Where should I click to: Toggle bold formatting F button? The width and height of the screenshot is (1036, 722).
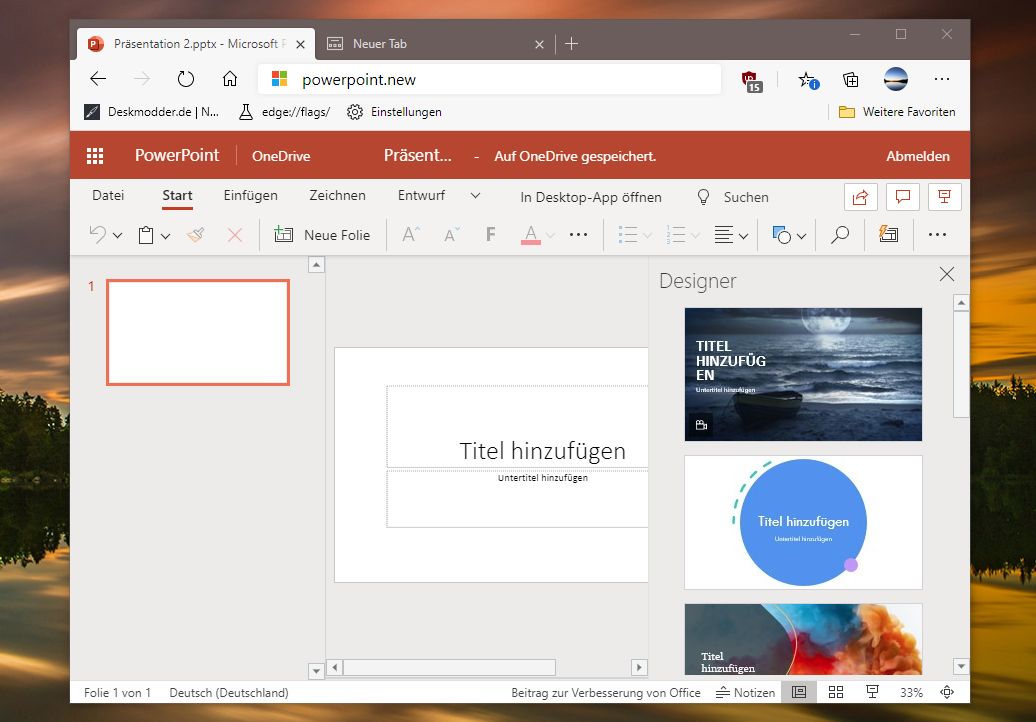pos(490,235)
